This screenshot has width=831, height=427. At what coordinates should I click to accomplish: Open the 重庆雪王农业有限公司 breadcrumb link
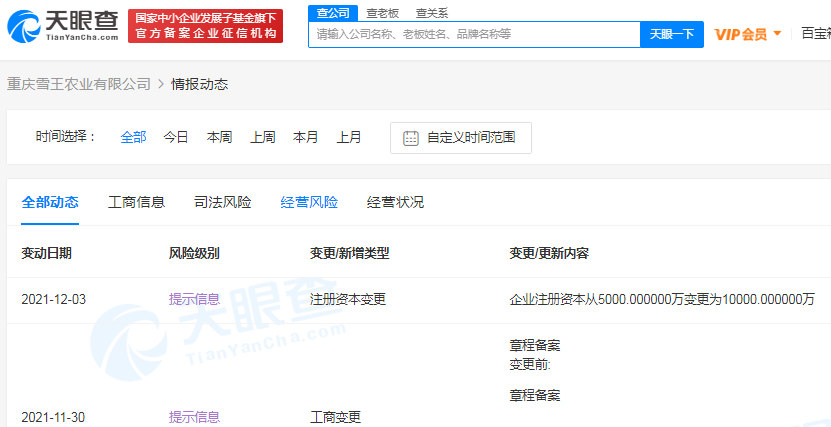(78, 84)
